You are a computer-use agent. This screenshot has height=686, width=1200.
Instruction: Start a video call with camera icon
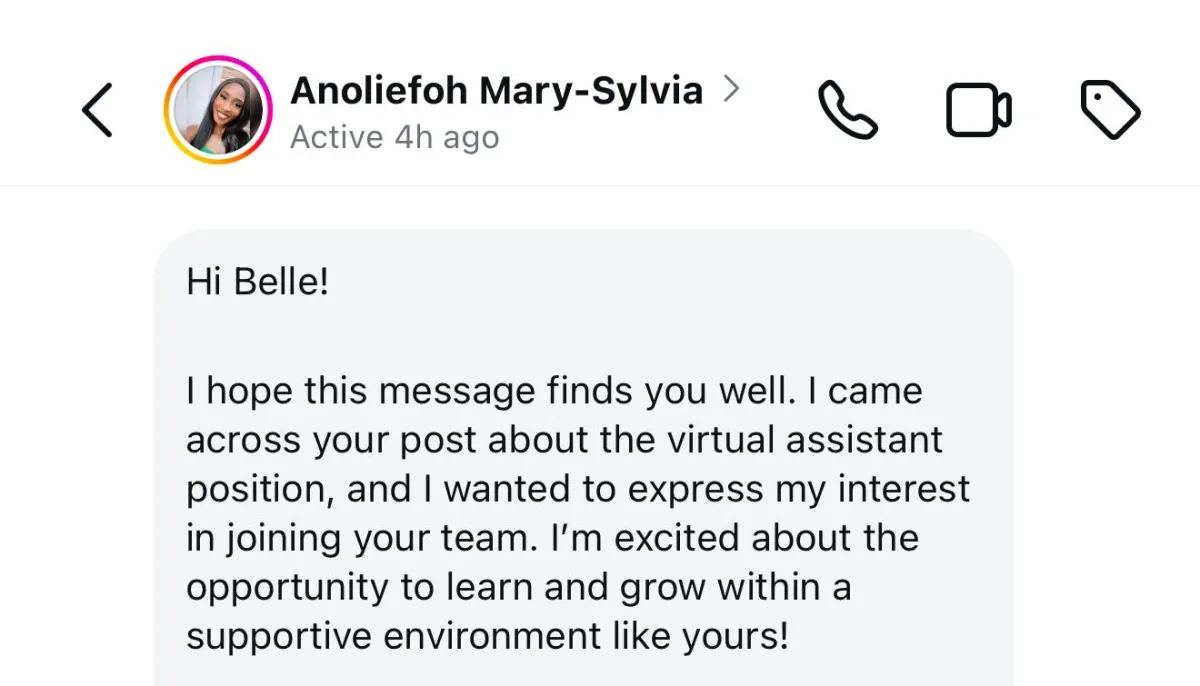[x=978, y=110]
